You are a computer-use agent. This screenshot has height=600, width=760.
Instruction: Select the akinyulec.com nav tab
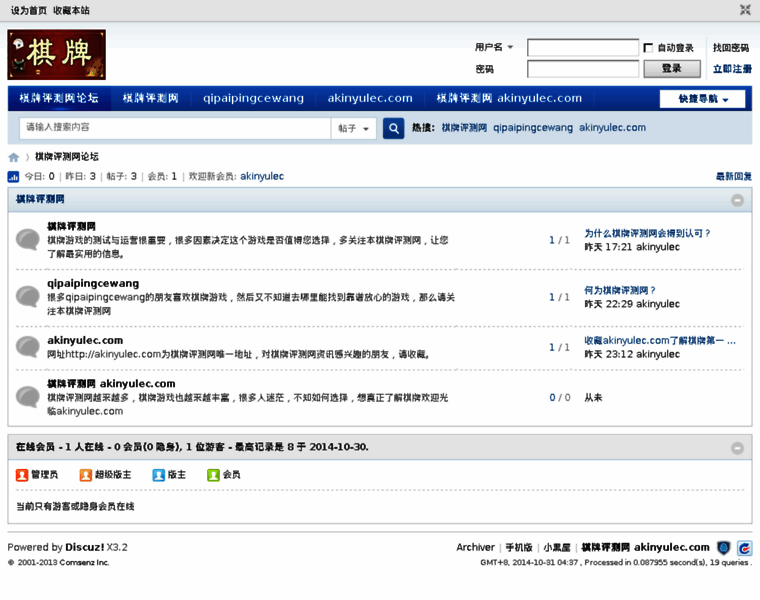pos(370,98)
